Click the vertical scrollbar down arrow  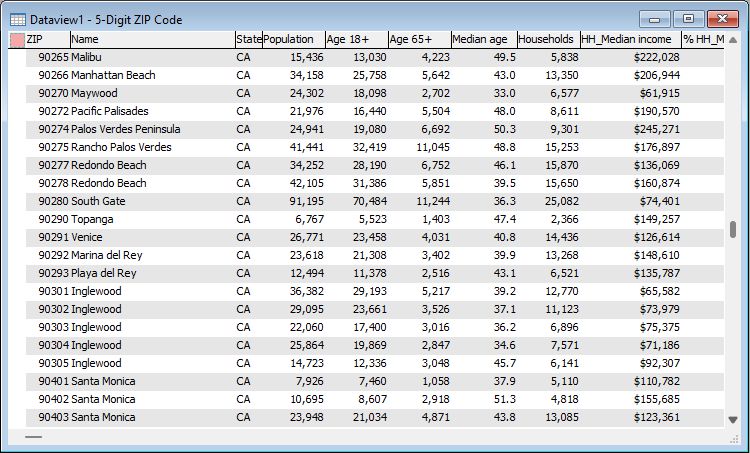pos(733,420)
